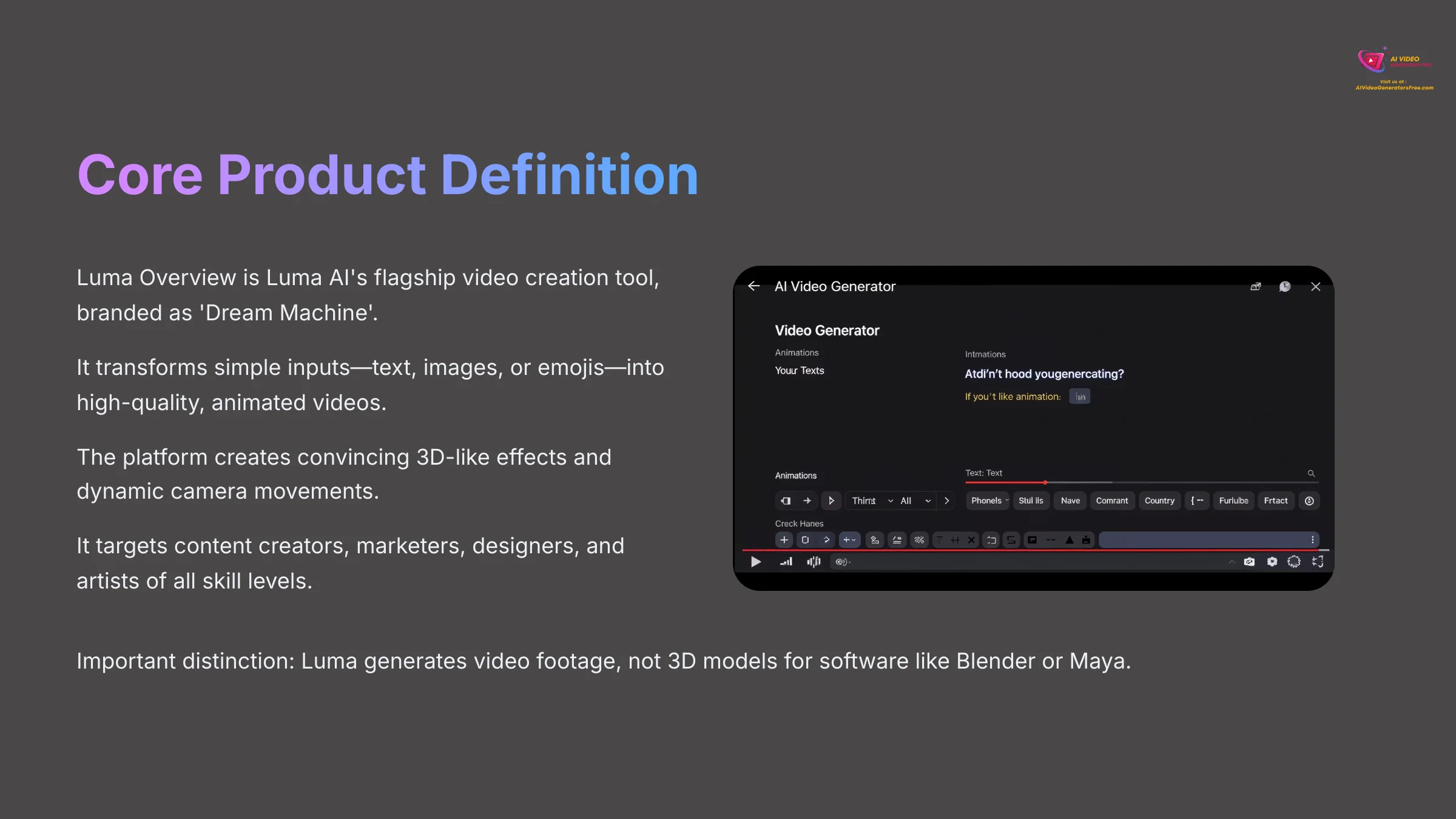Click the solid triangle icon in Creck Hanes toolbar
1456x819 pixels.
coord(1070,539)
